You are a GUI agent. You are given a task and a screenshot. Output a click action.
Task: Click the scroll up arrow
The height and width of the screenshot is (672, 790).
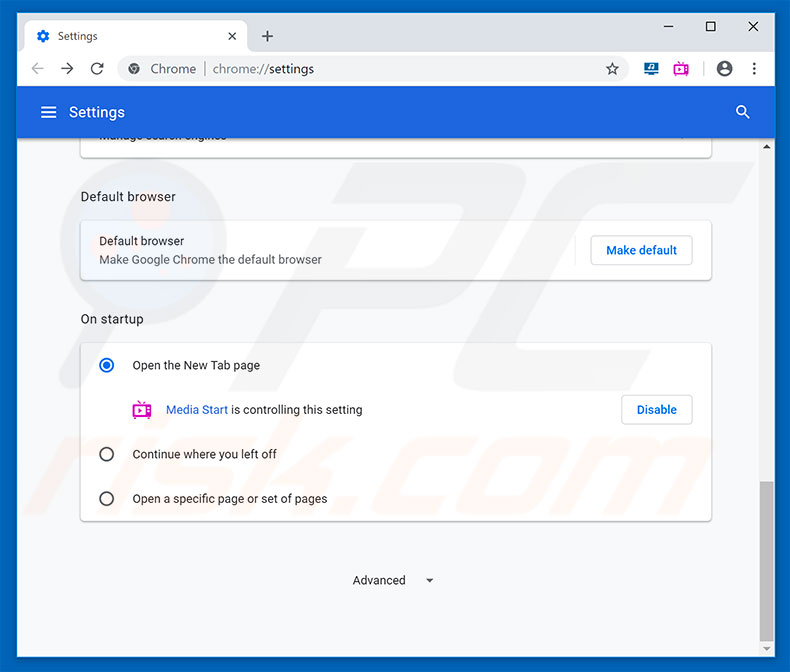(766, 147)
